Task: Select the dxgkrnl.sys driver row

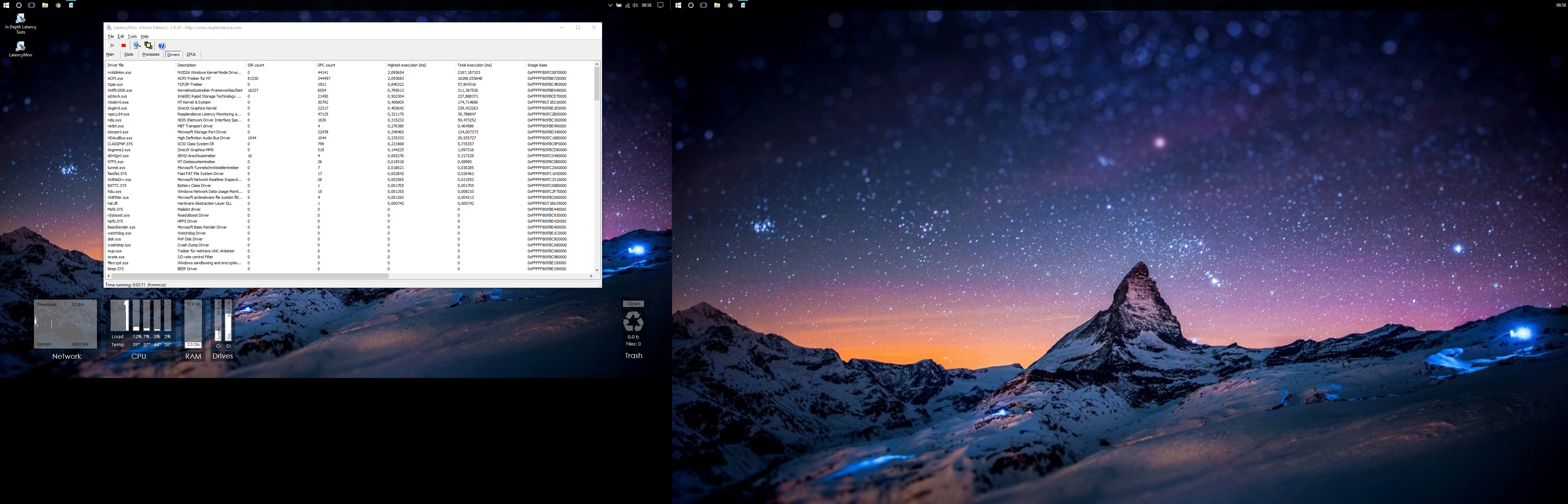Action: pyautogui.click(x=349, y=108)
